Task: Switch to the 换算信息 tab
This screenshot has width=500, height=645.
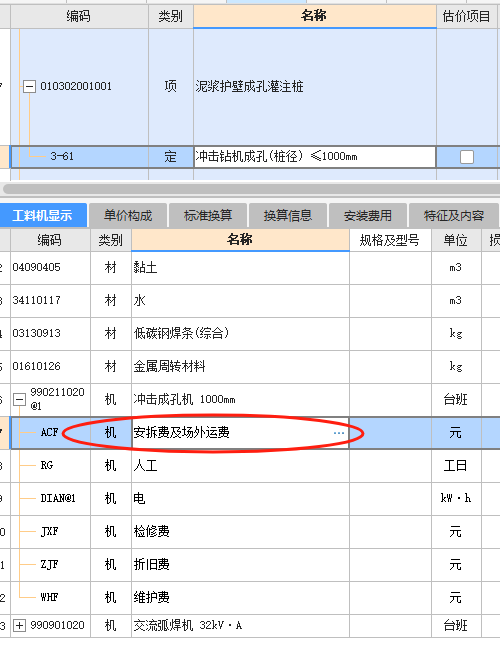Action: coord(288,215)
